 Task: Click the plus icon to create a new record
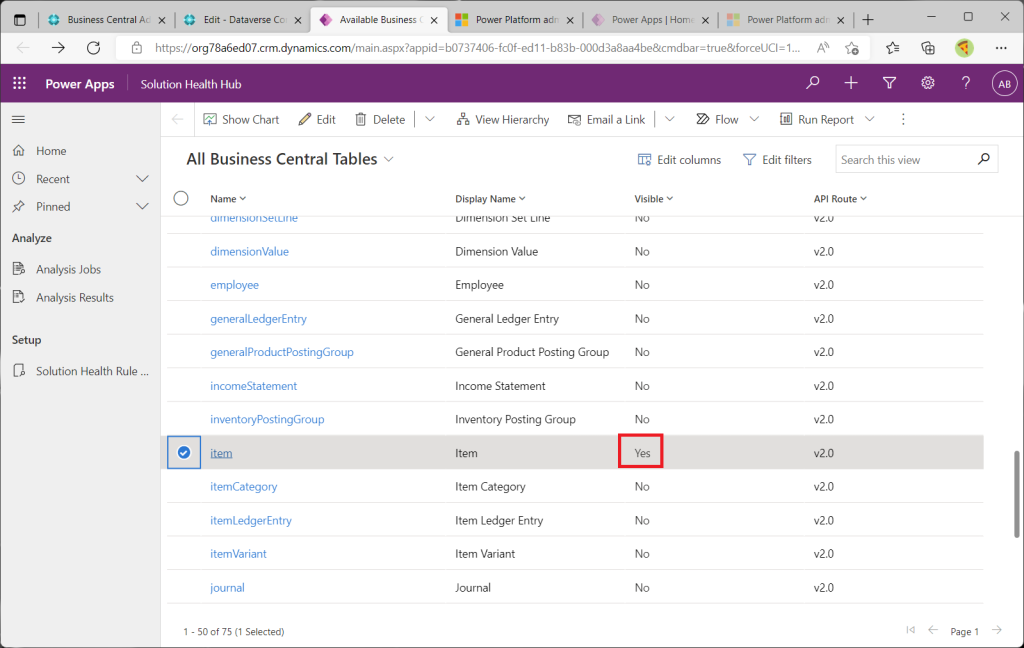click(x=851, y=83)
